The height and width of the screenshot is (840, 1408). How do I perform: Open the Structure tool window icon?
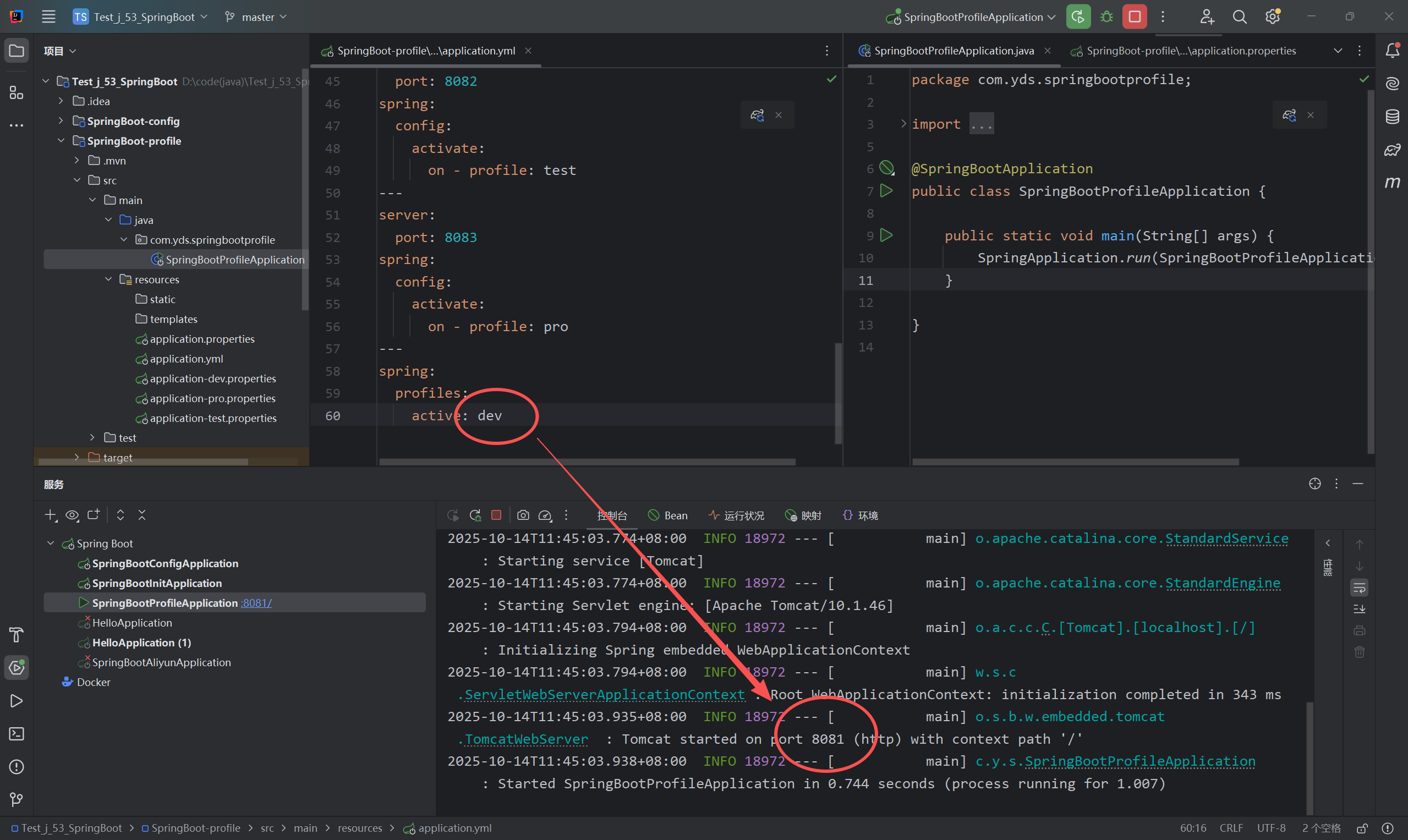point(17,92)
